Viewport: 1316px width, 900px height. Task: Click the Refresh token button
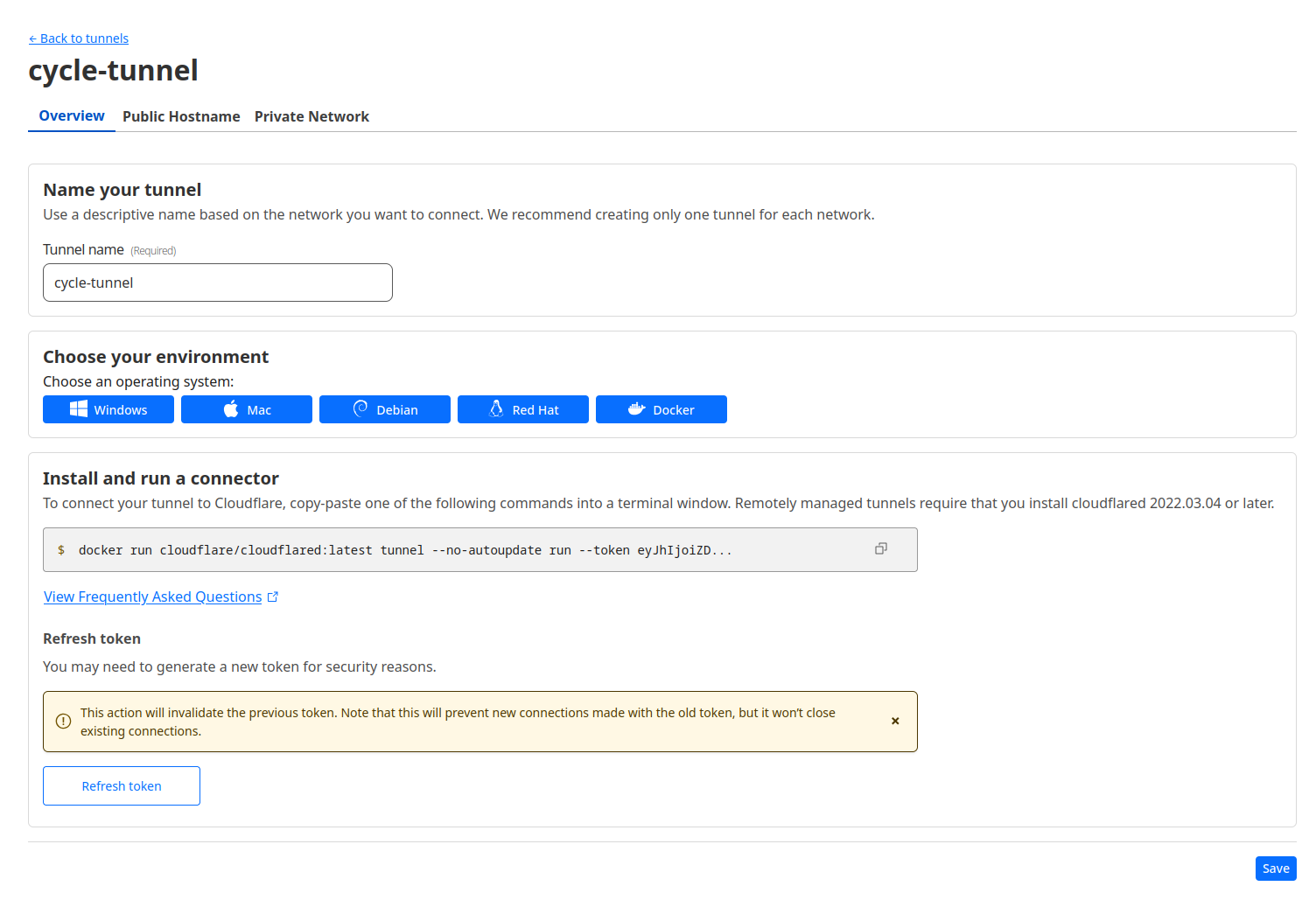[x=122, y=786]
